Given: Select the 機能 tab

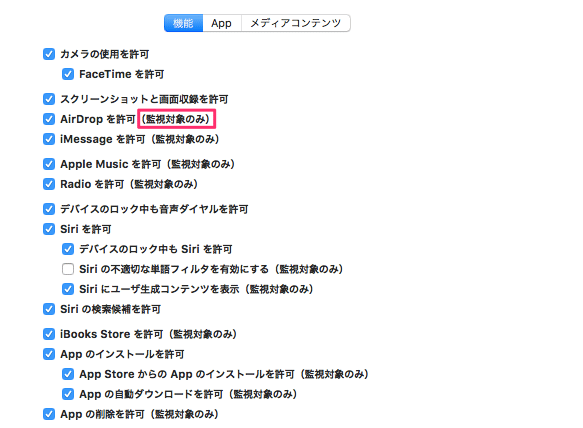Looking at the screenshot, I should [183, 23].
